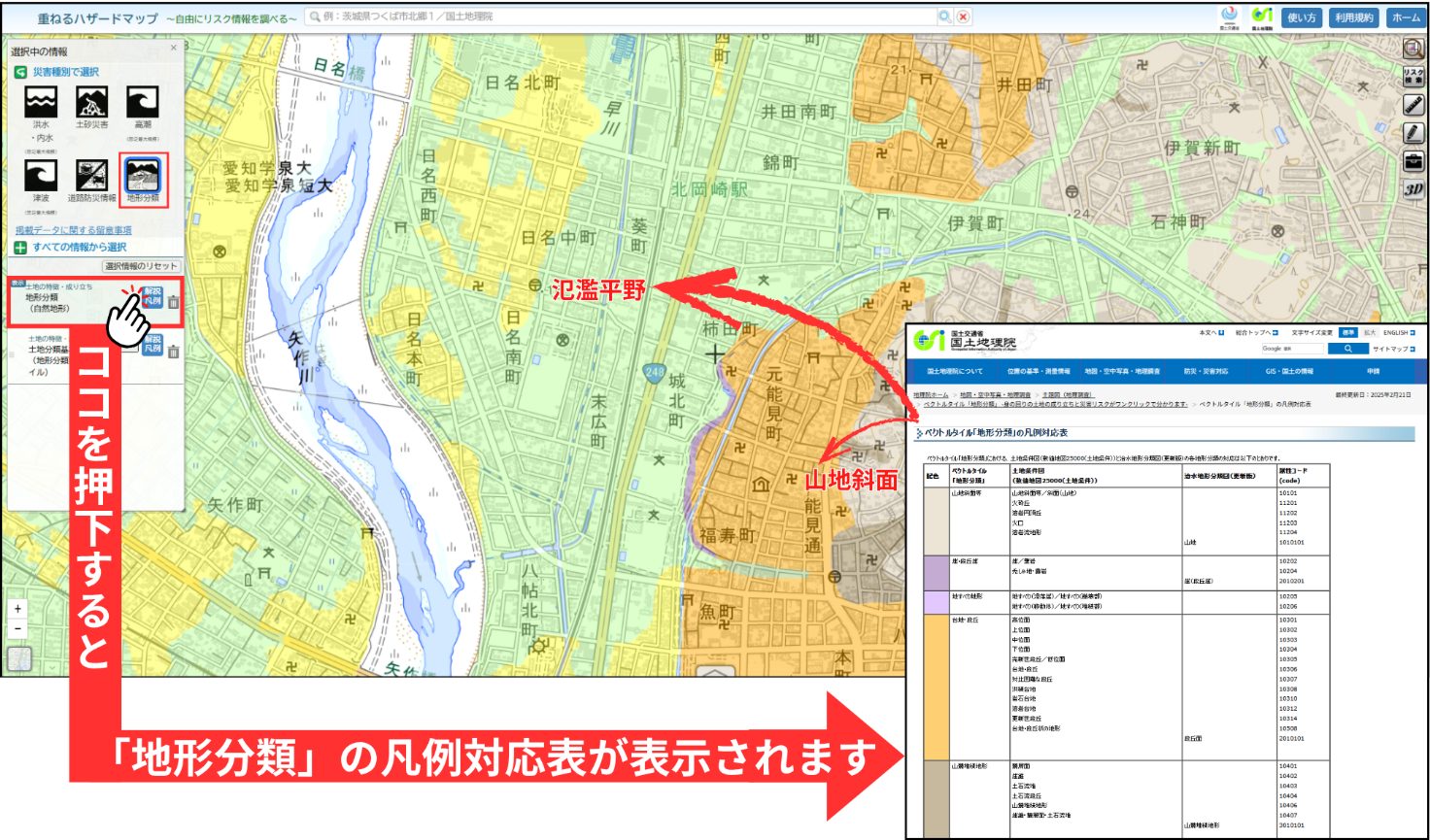Set text size to 拡大 on GSI page
This screenshot has height=840, width=1430.
(1370, 333)
